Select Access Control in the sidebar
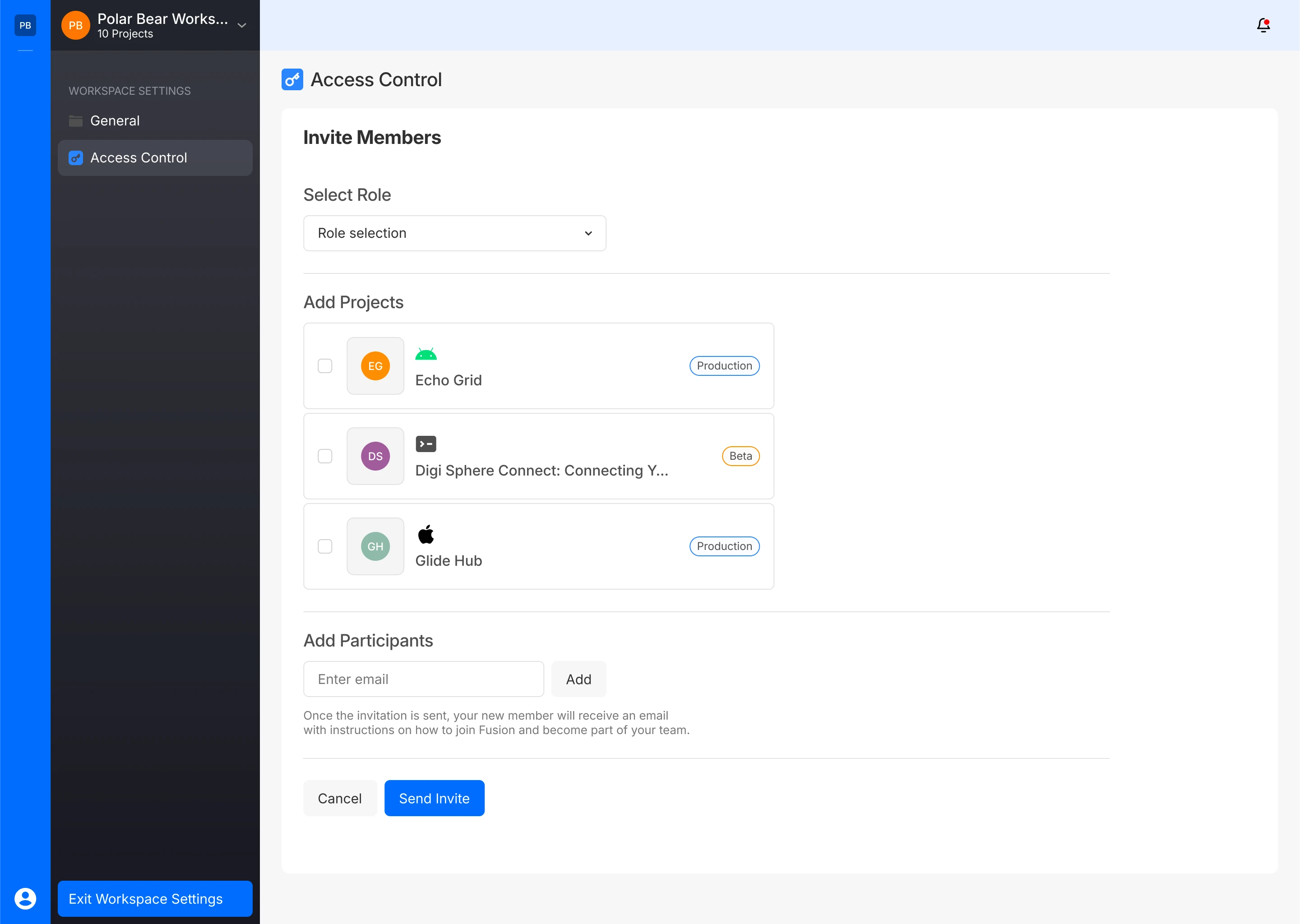This screenshot has height=924, width=1300. pos(138,157)
